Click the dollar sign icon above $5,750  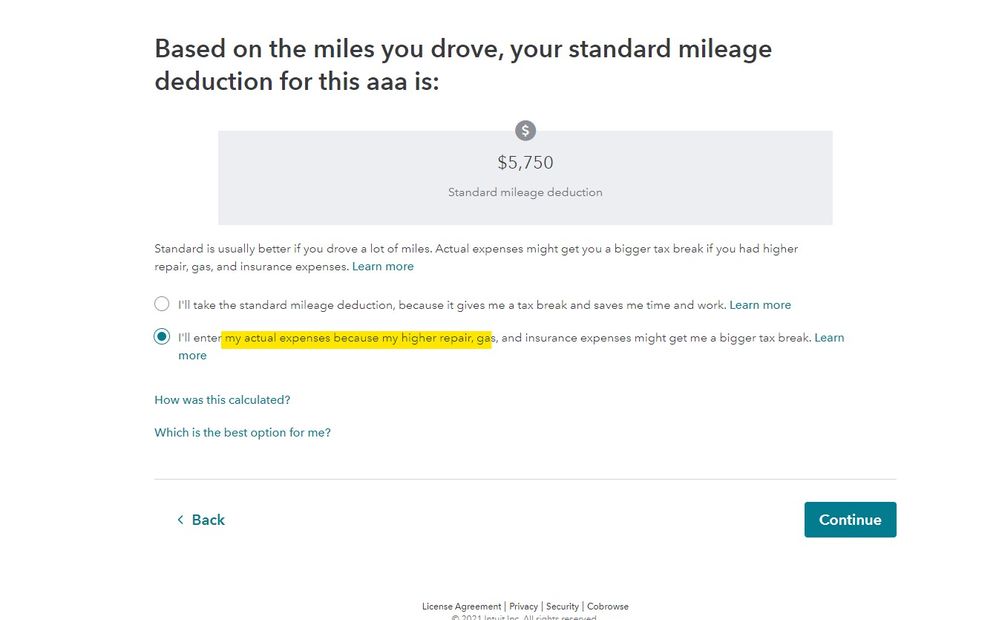point(525,131)
